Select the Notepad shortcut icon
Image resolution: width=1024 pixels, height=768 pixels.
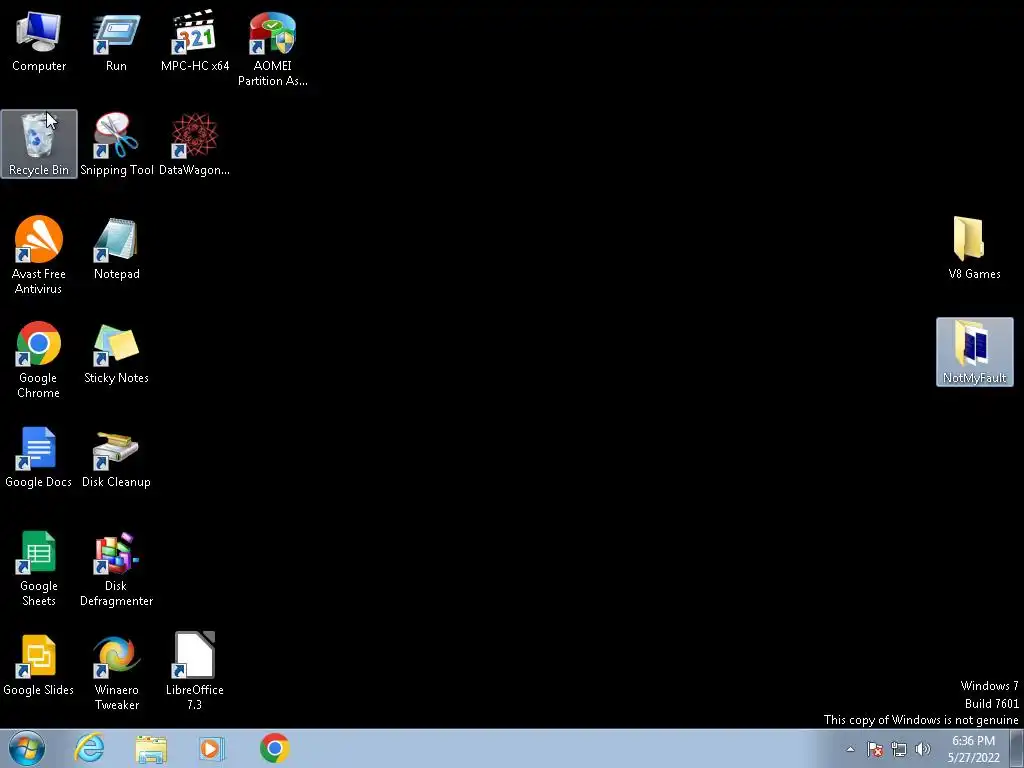[x=116, y=248]
